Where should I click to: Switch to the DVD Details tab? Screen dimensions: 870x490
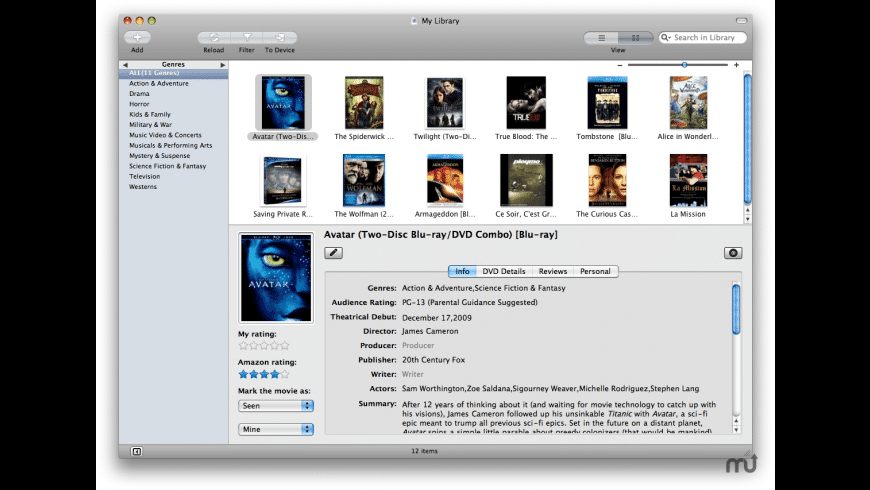[504, 271]
